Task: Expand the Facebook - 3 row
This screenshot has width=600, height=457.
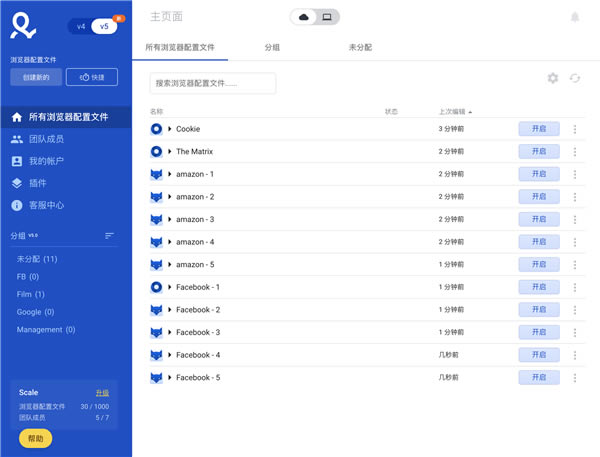Action: coord(170,332)
